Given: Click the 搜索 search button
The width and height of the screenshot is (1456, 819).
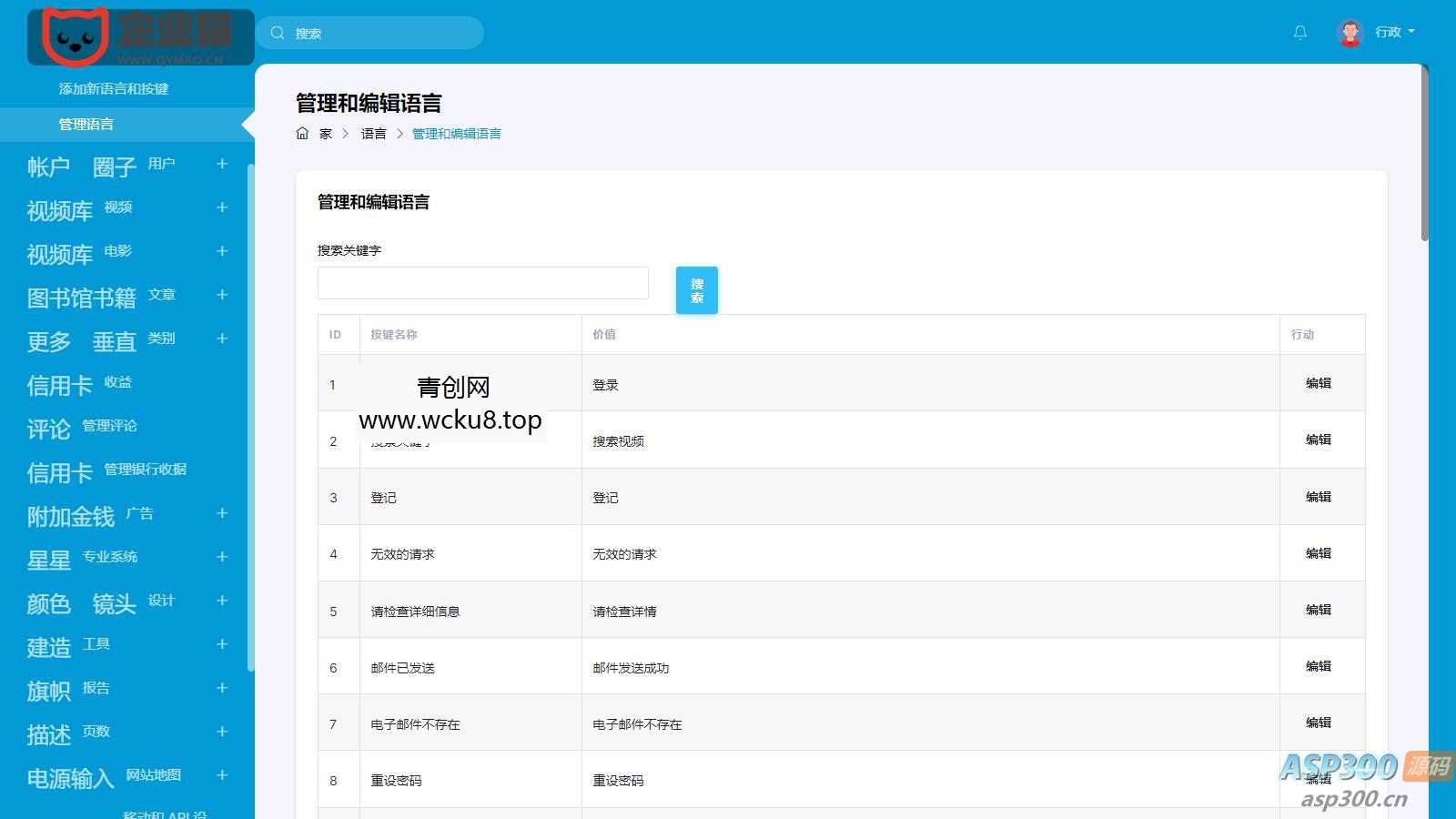Looking at the screenshot, I should pyautogui.click(x=695, y=289).
